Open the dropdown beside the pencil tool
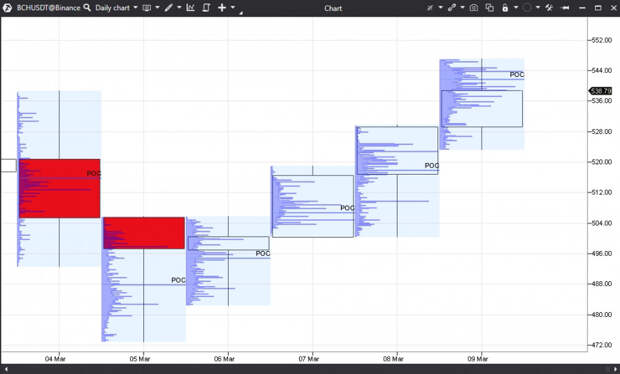This screenshot has height=374, width=620. pos(179,7)
